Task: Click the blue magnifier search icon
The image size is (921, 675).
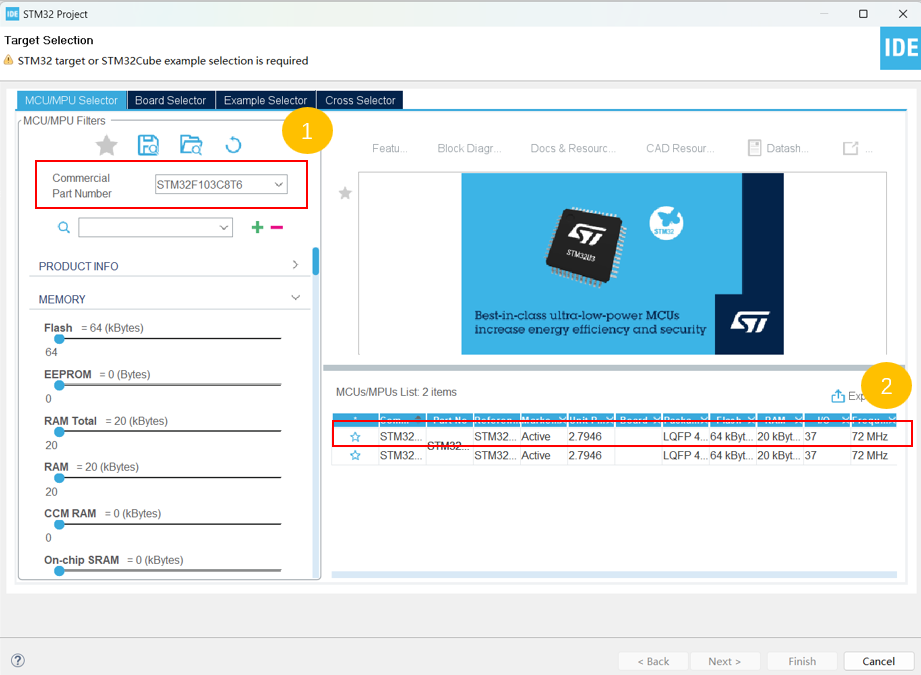Action: point(64,227)
